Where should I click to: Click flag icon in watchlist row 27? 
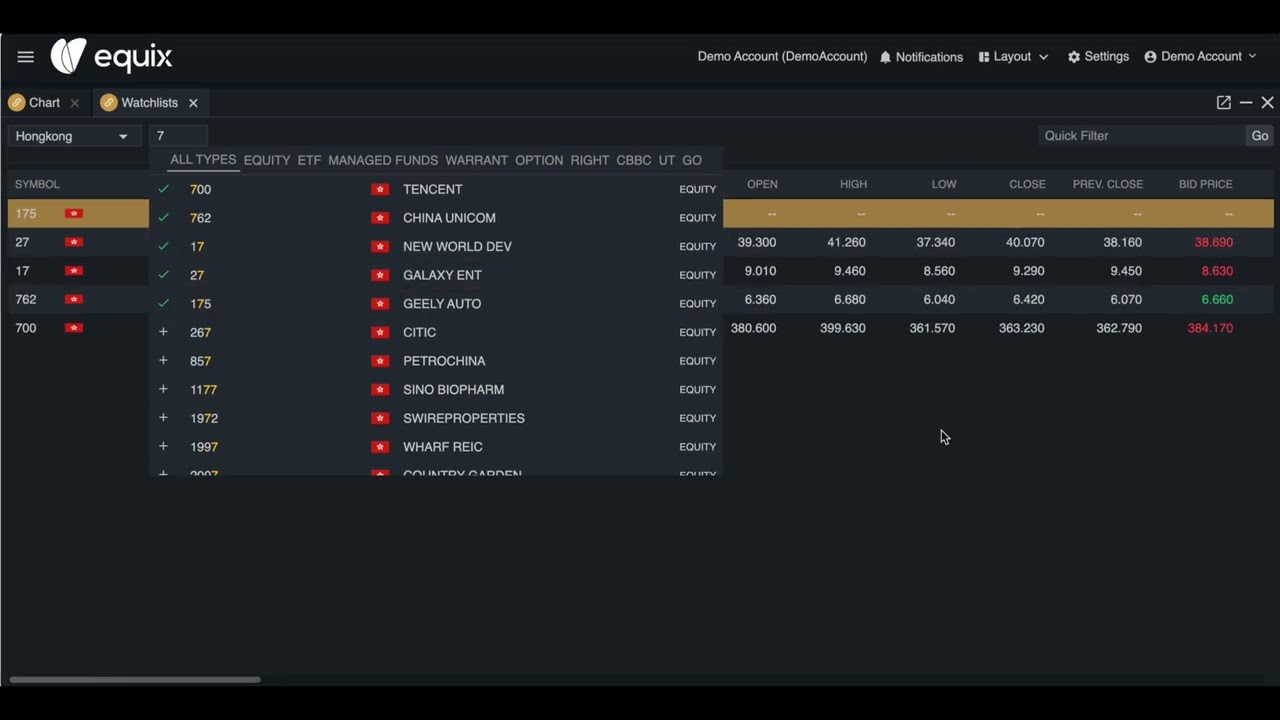click(x=74, y=242)
